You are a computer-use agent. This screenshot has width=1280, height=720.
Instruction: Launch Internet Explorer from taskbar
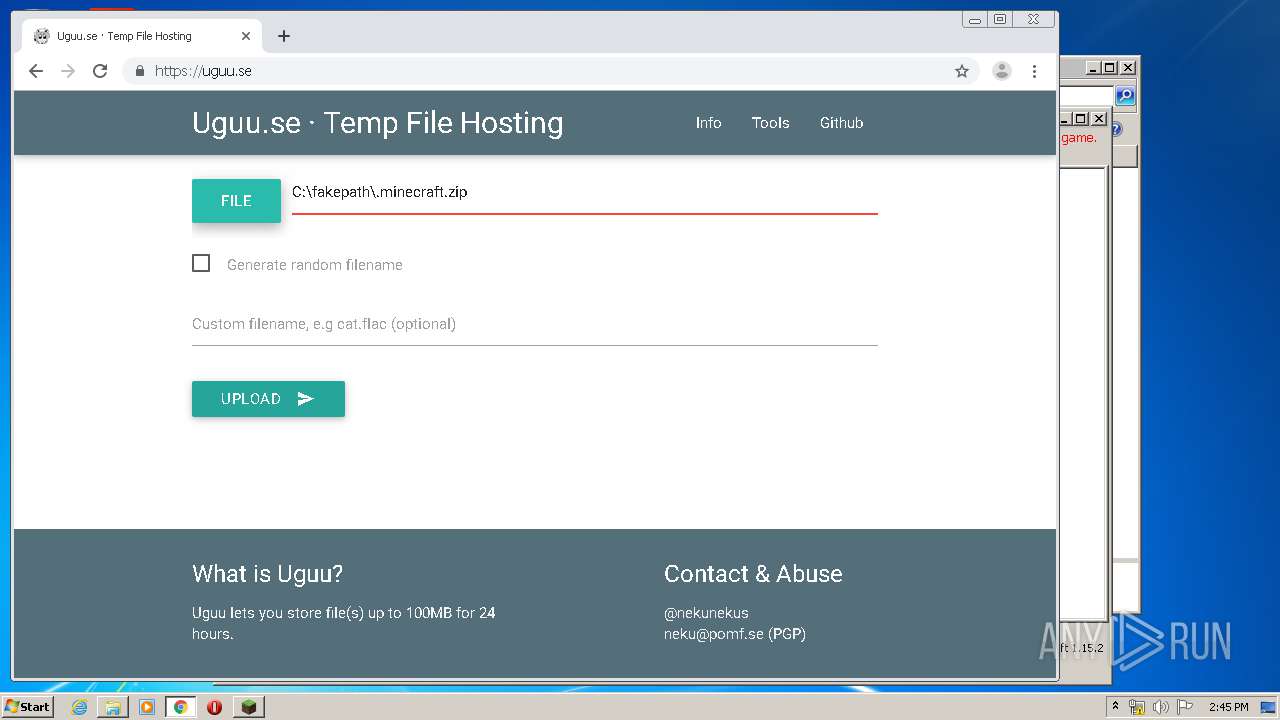coord(79,707)
